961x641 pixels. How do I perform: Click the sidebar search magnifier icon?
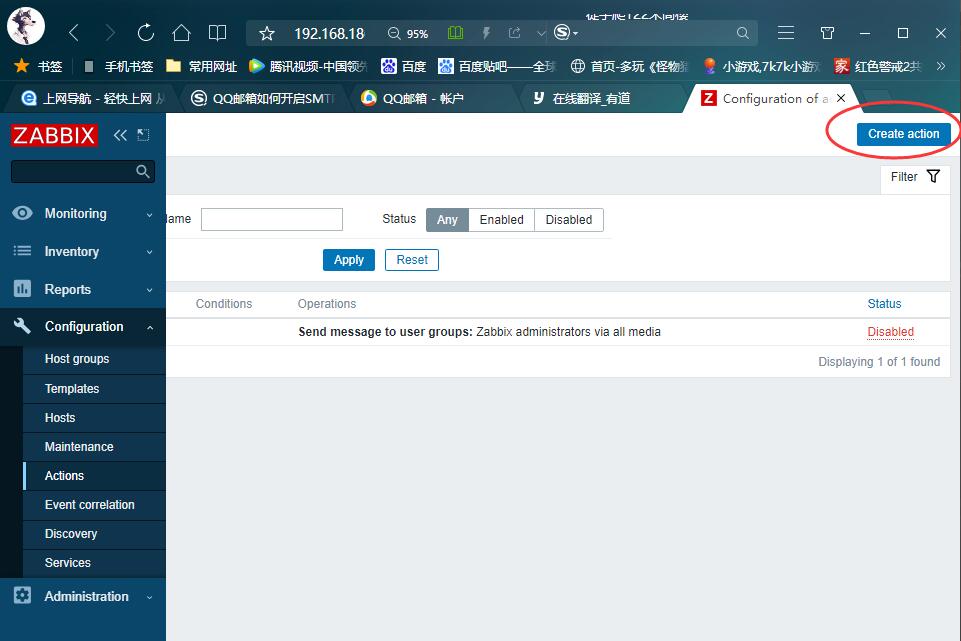tap(143, 172)
